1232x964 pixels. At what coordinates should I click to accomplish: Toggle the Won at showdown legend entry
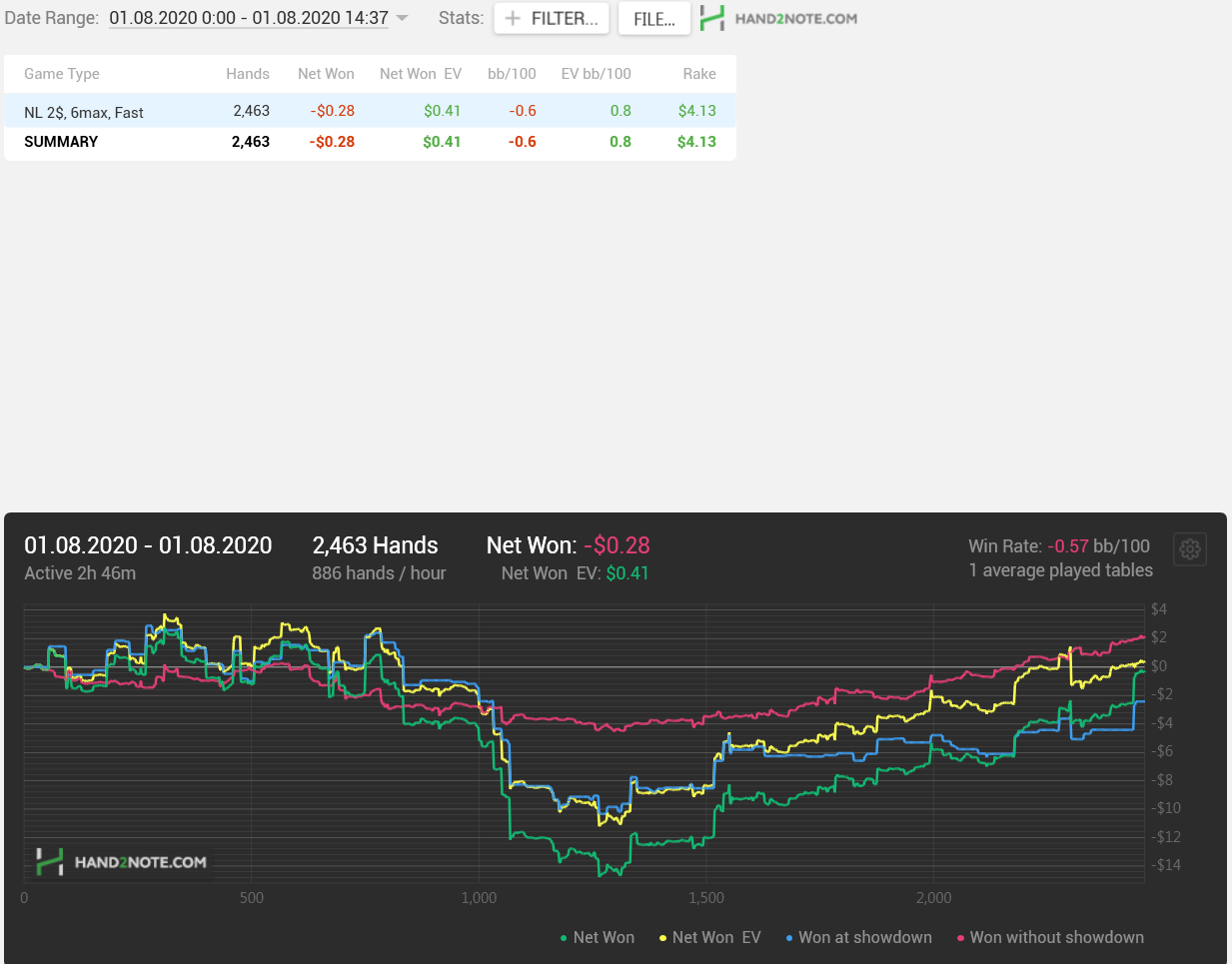pos(859,937)
